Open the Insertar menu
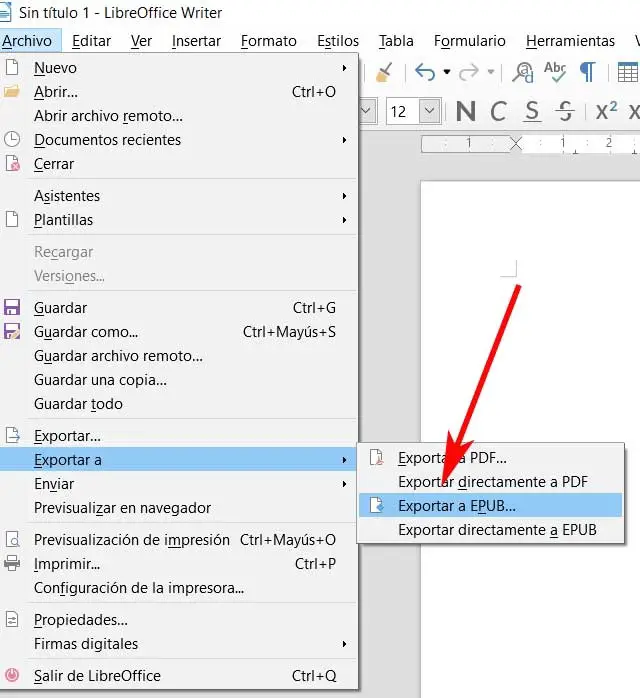This screenshot has width=640, height=698. point(196,41)
